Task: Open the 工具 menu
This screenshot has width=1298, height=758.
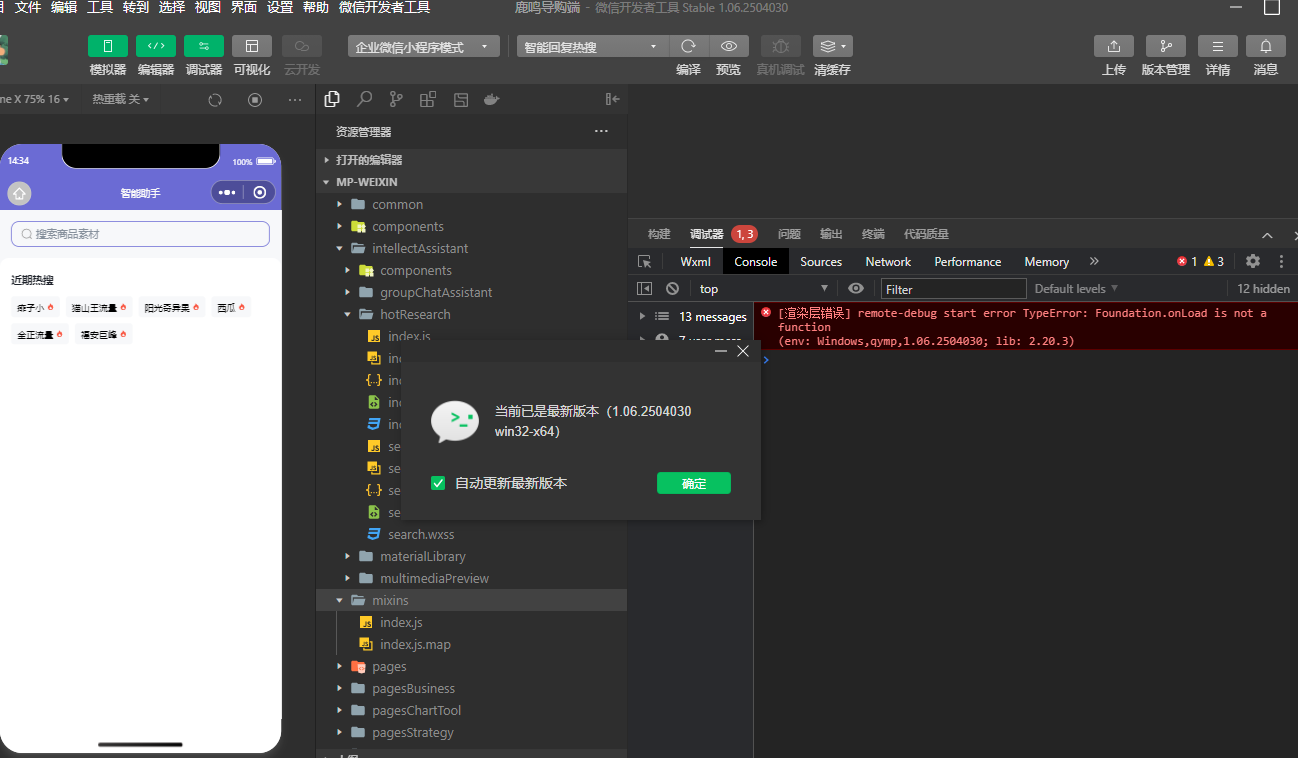Action: point(100,7)
